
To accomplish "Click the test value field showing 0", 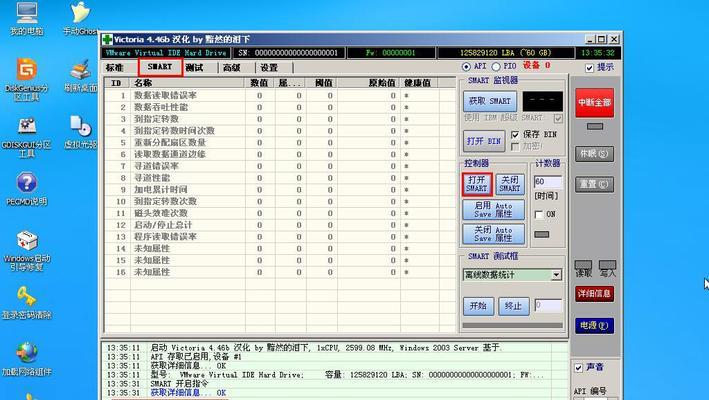I will 548,305.
